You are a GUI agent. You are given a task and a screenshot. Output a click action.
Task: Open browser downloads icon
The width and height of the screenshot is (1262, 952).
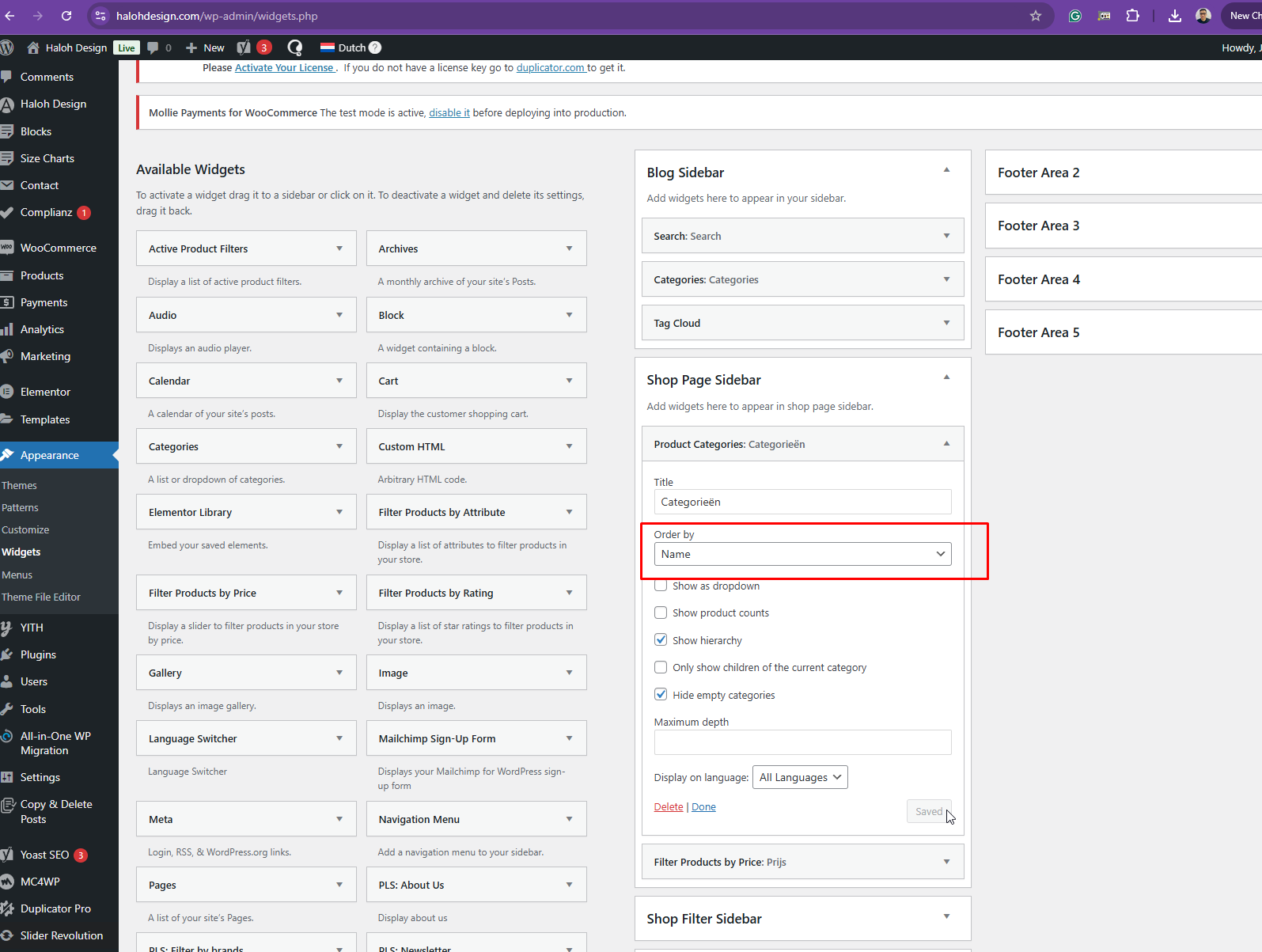point(1175,16)
